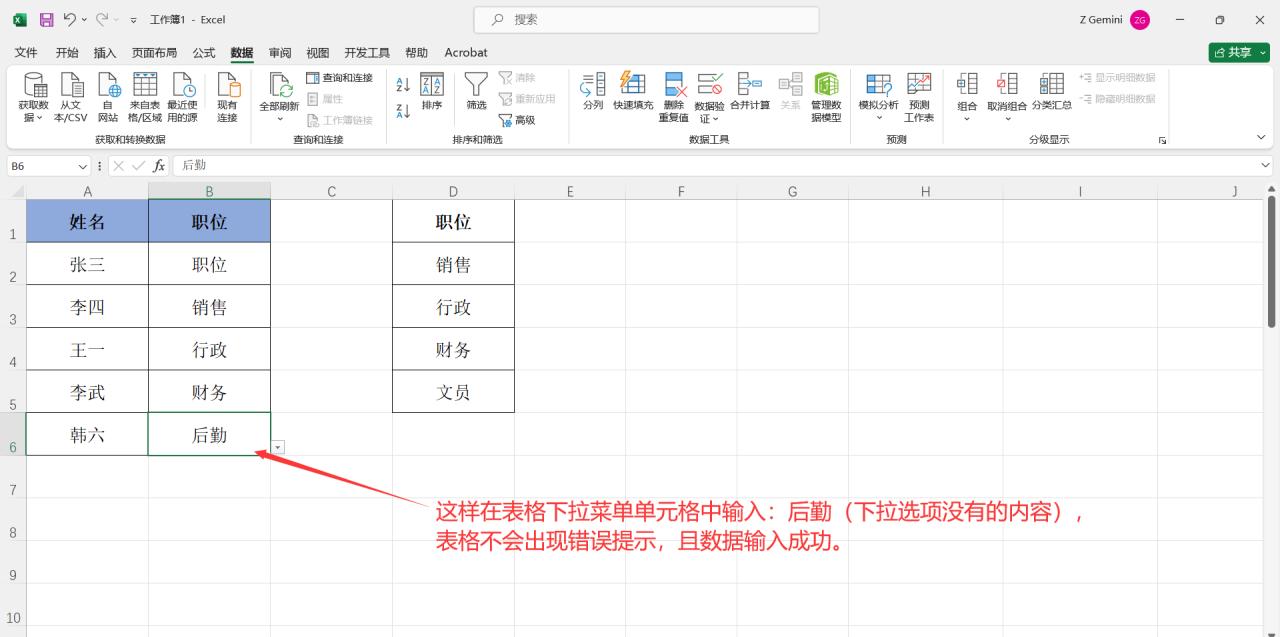Import data From Text/CSV (从文本/CSV)

coord(70,98)
